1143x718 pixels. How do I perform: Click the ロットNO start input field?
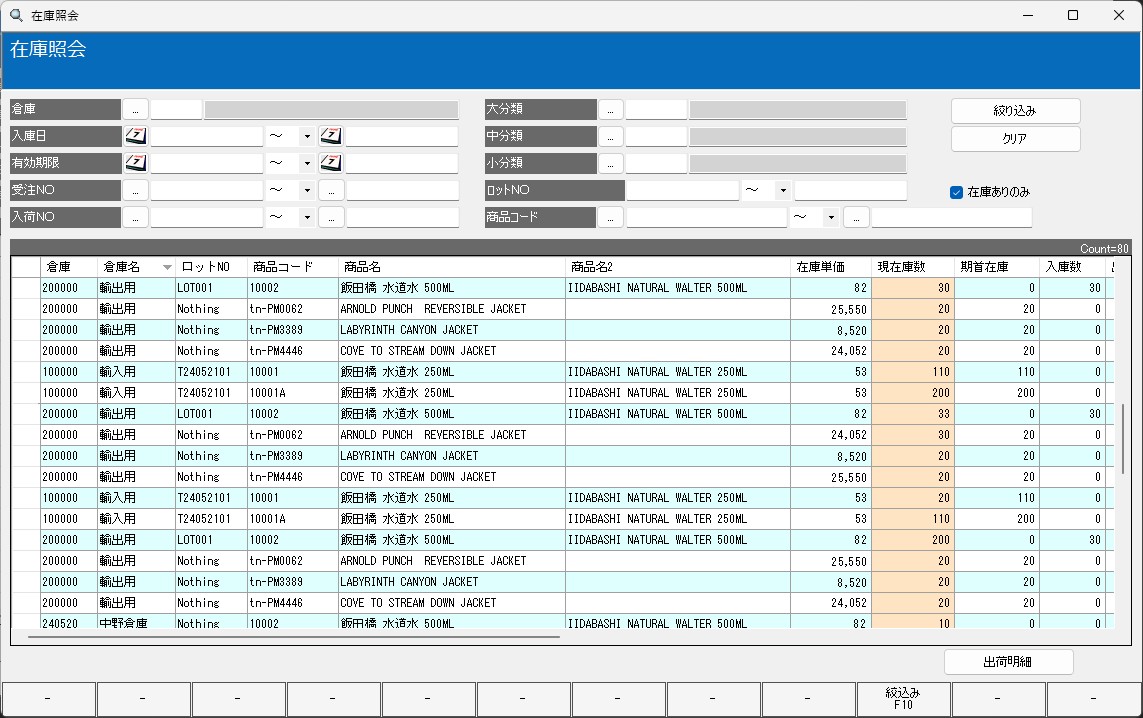(x=683, y=190)
